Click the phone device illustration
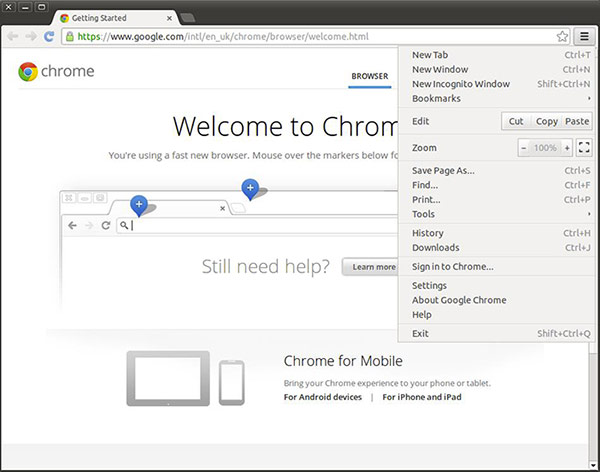600x472 pixels. [x=232, y=382]
